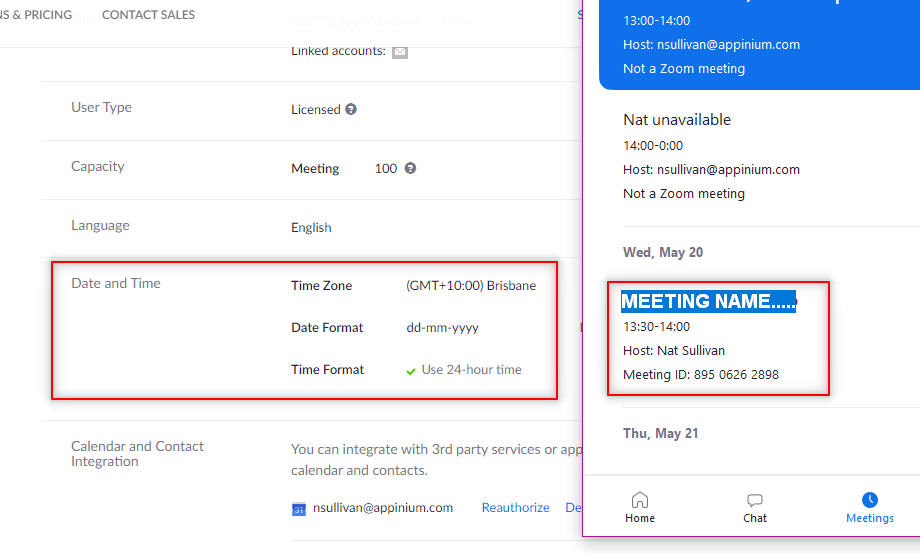Click the Reauthorize link
This screenshot has width=920, height=553.
[515, 508]
